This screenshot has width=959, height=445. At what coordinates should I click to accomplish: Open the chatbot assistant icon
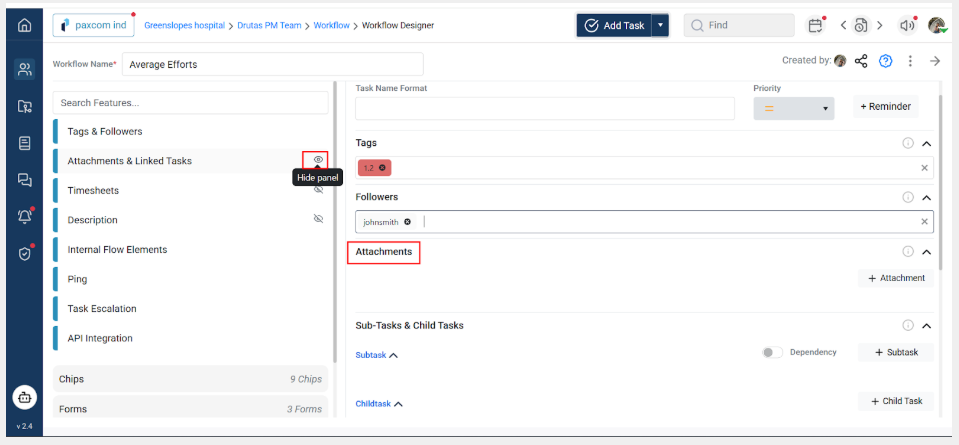coord(25,396)
